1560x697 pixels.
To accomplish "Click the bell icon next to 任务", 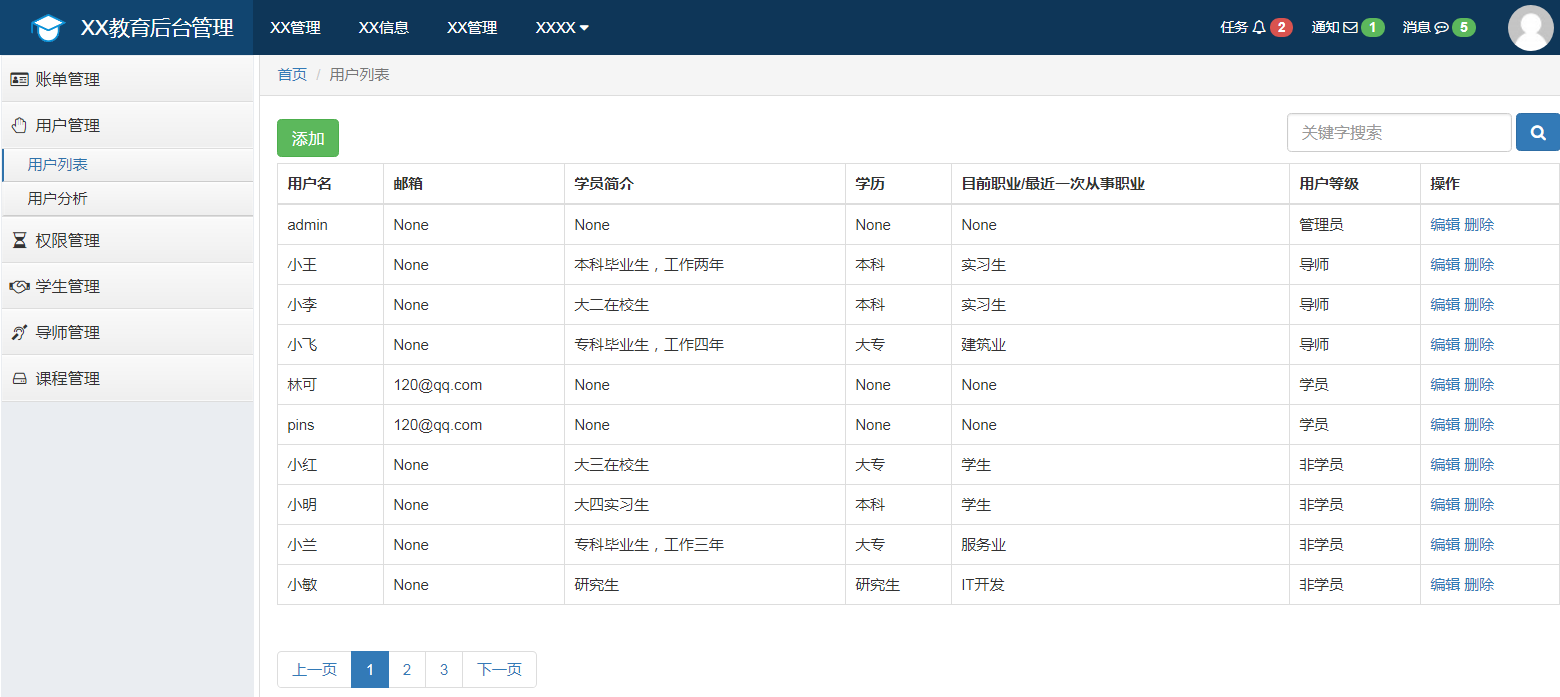I will 1259,28.
